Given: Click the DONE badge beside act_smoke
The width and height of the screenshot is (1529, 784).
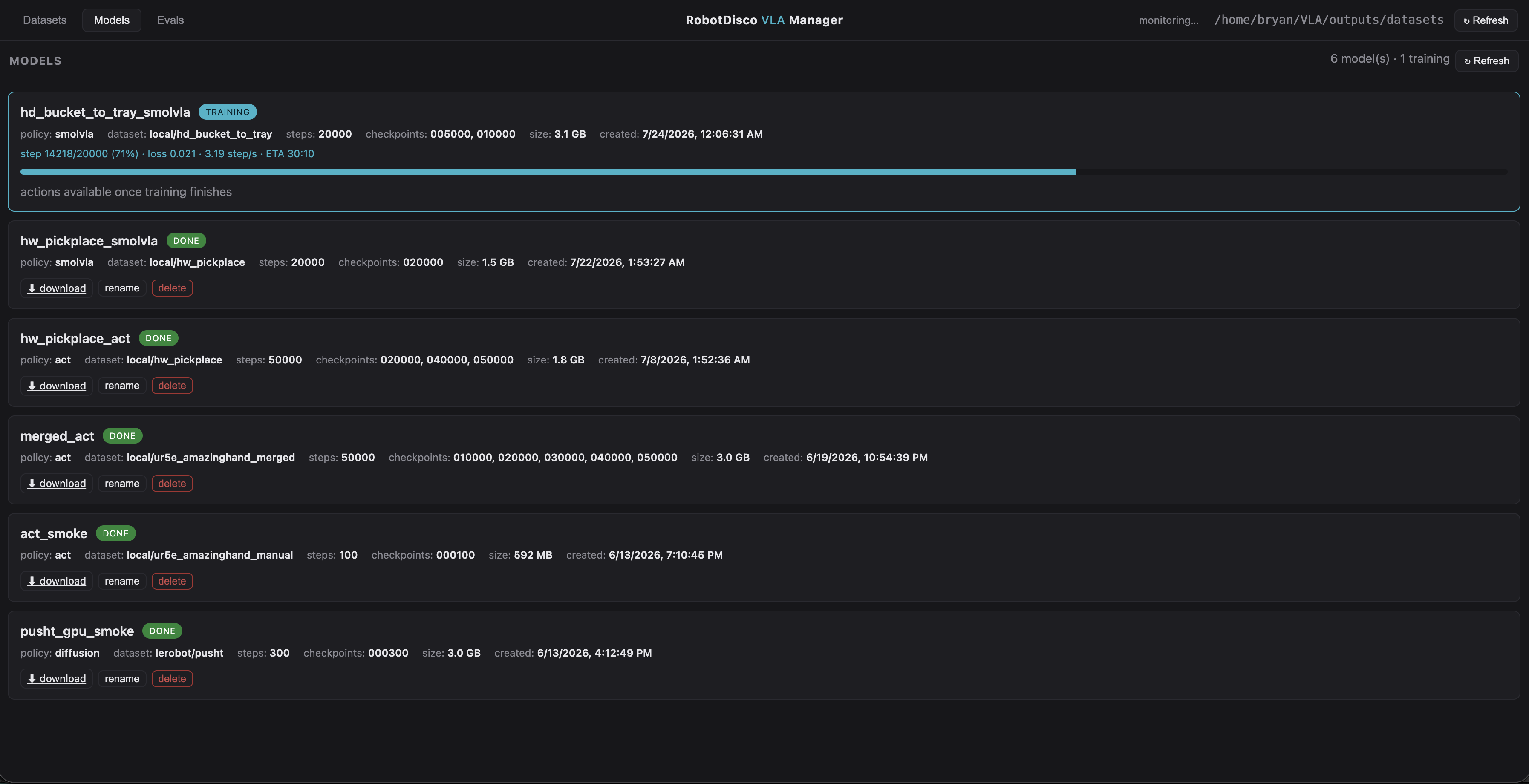Looking at the screenshot, I should pyautogui.click(x=116, y=533).
